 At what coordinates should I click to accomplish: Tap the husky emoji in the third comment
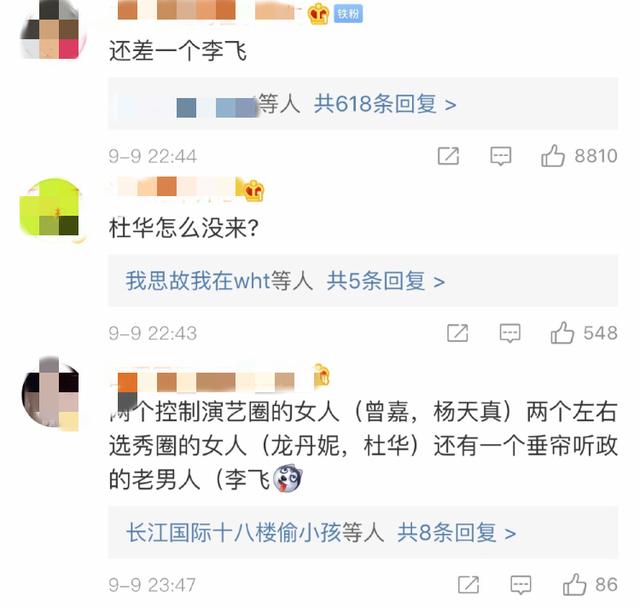[287, 479]
